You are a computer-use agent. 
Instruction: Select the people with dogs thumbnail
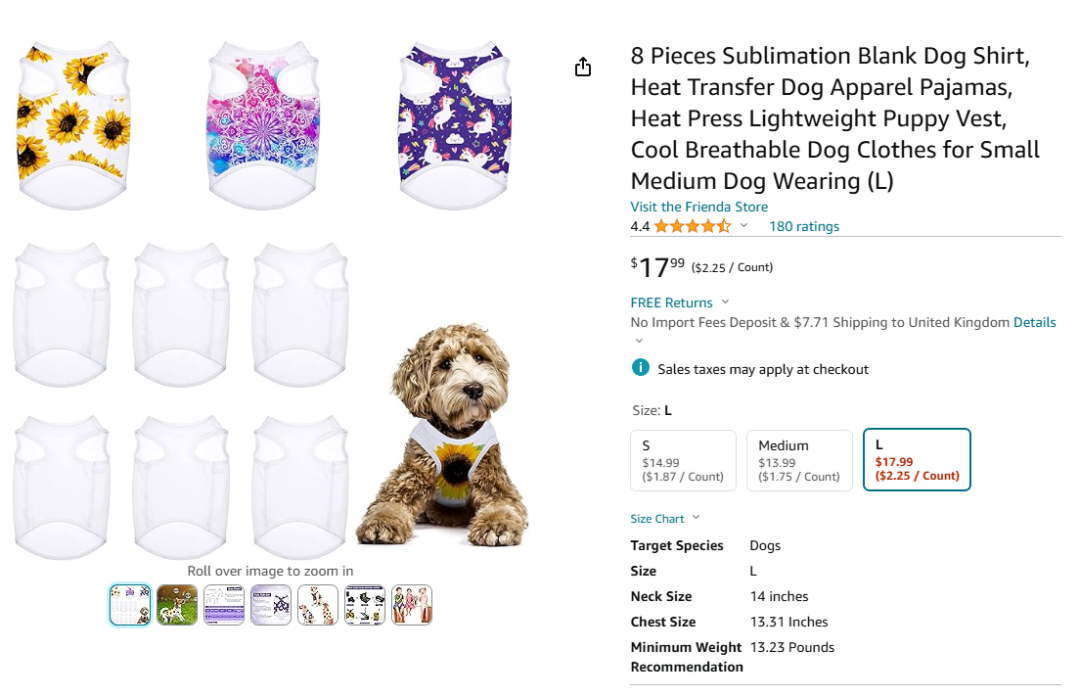pos(412,605)
